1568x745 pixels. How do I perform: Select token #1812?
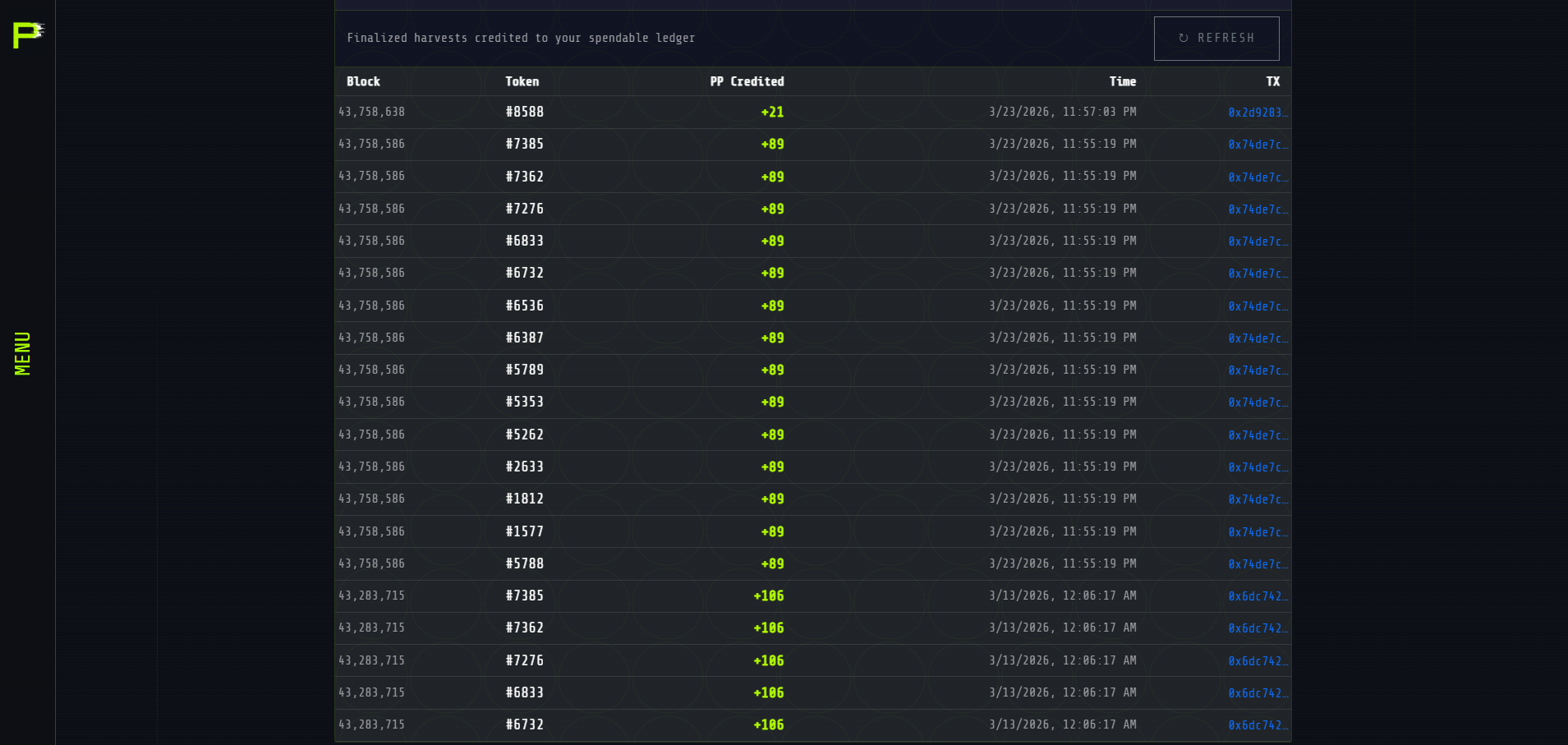[x=525, y=499]
